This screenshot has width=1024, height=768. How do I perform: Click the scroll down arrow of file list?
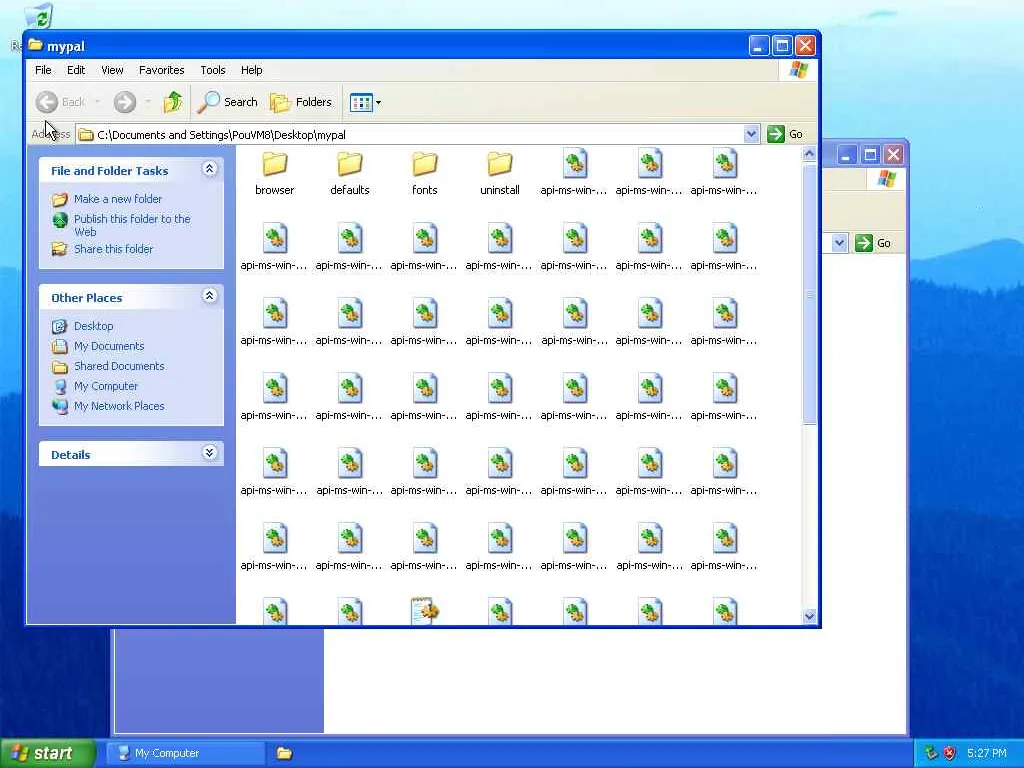point(809,616)
